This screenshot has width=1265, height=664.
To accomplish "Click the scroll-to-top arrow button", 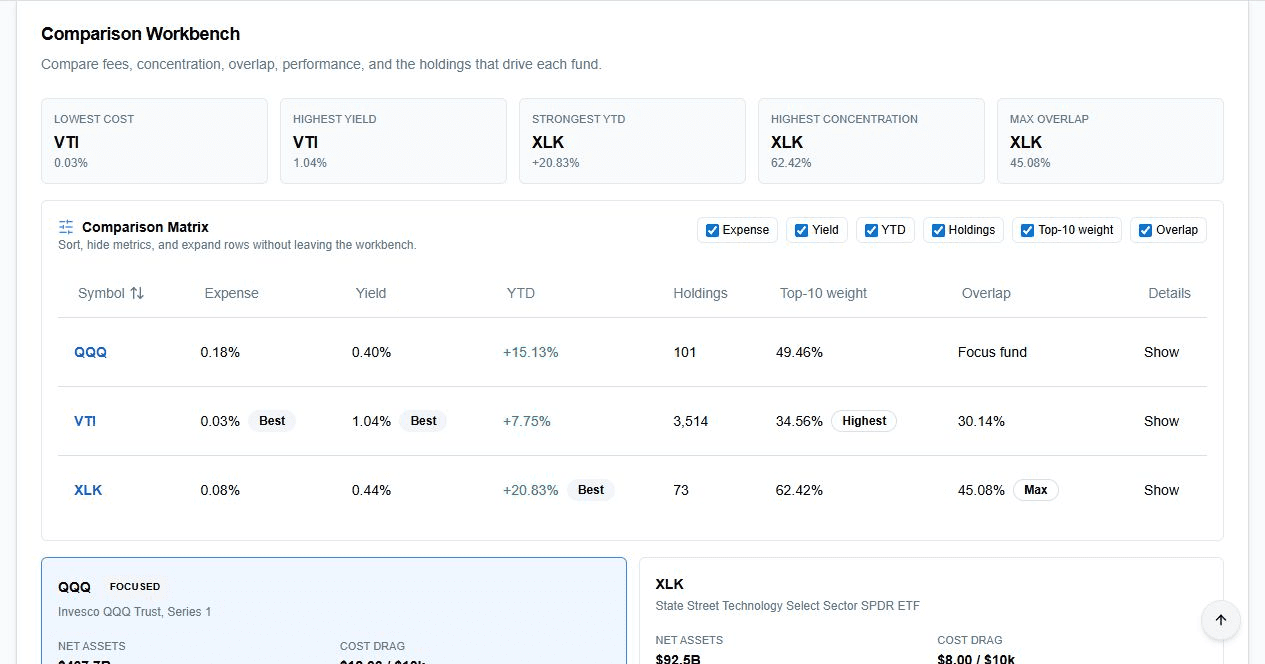I will (1220, 620).
